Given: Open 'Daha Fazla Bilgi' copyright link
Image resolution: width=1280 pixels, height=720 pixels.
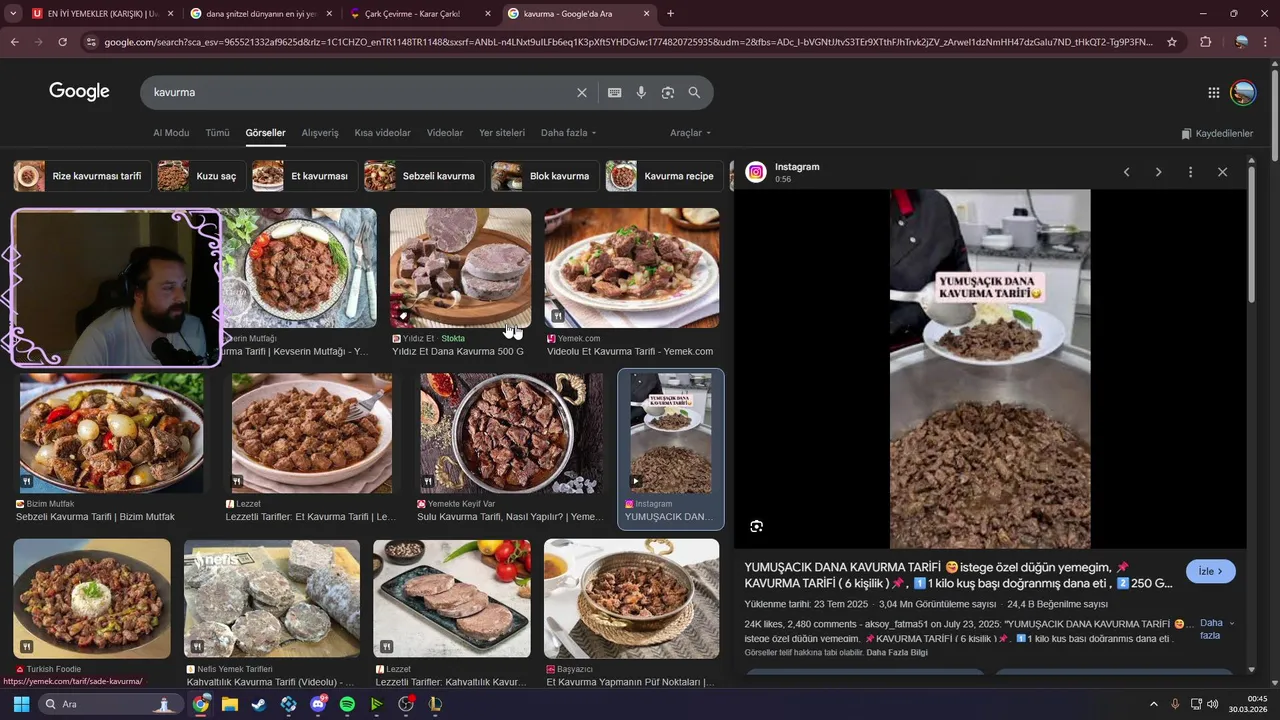Looking at the screenshot, I should click(897, 653).
